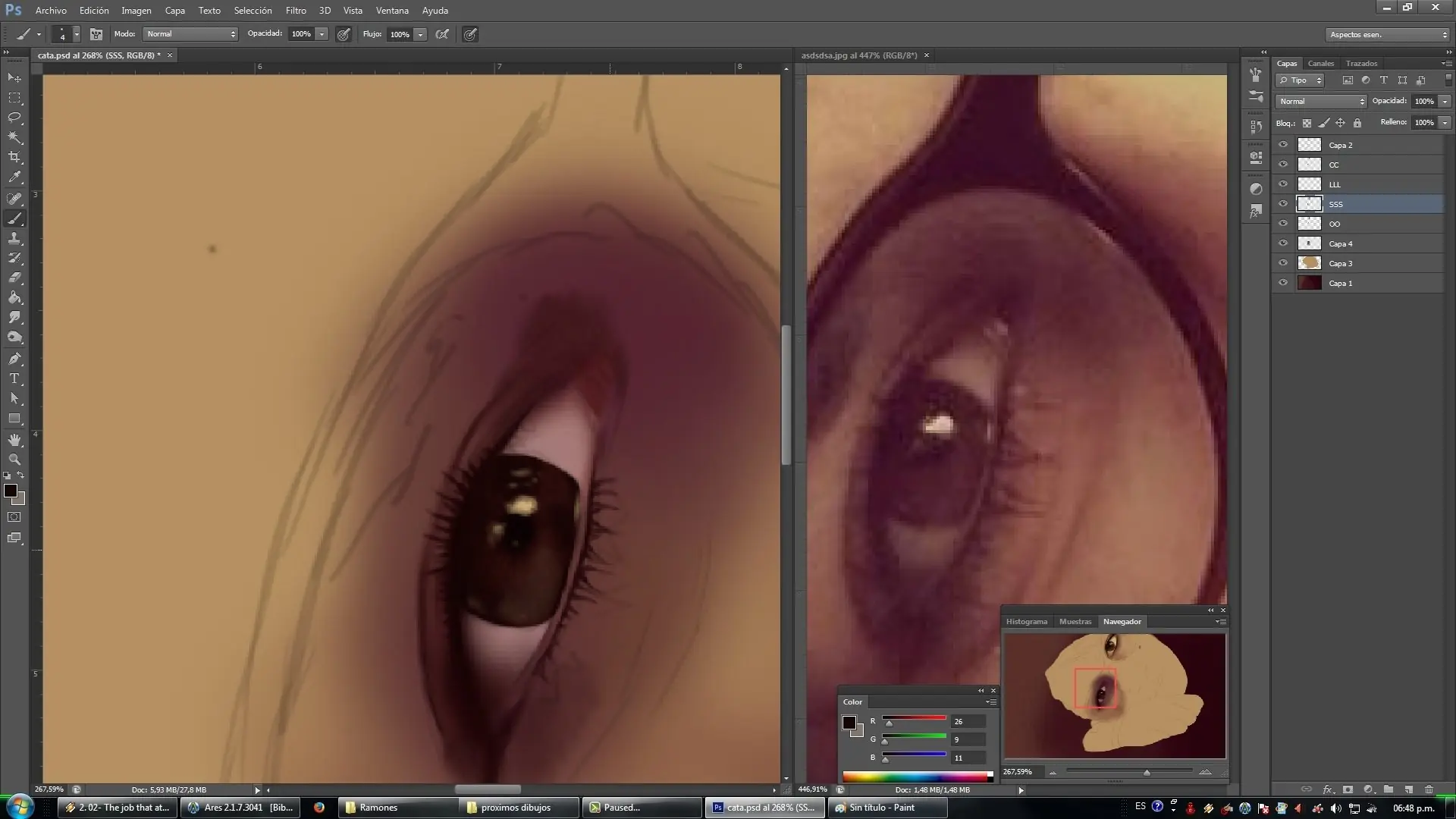Create a new layer via panel icon
The height and width of the screenshot is (819, 1456).
click(1409, 789)
